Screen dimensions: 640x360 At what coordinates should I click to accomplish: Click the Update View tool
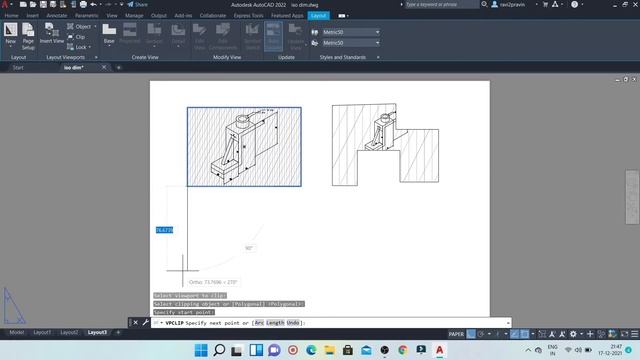click(296, 37)
